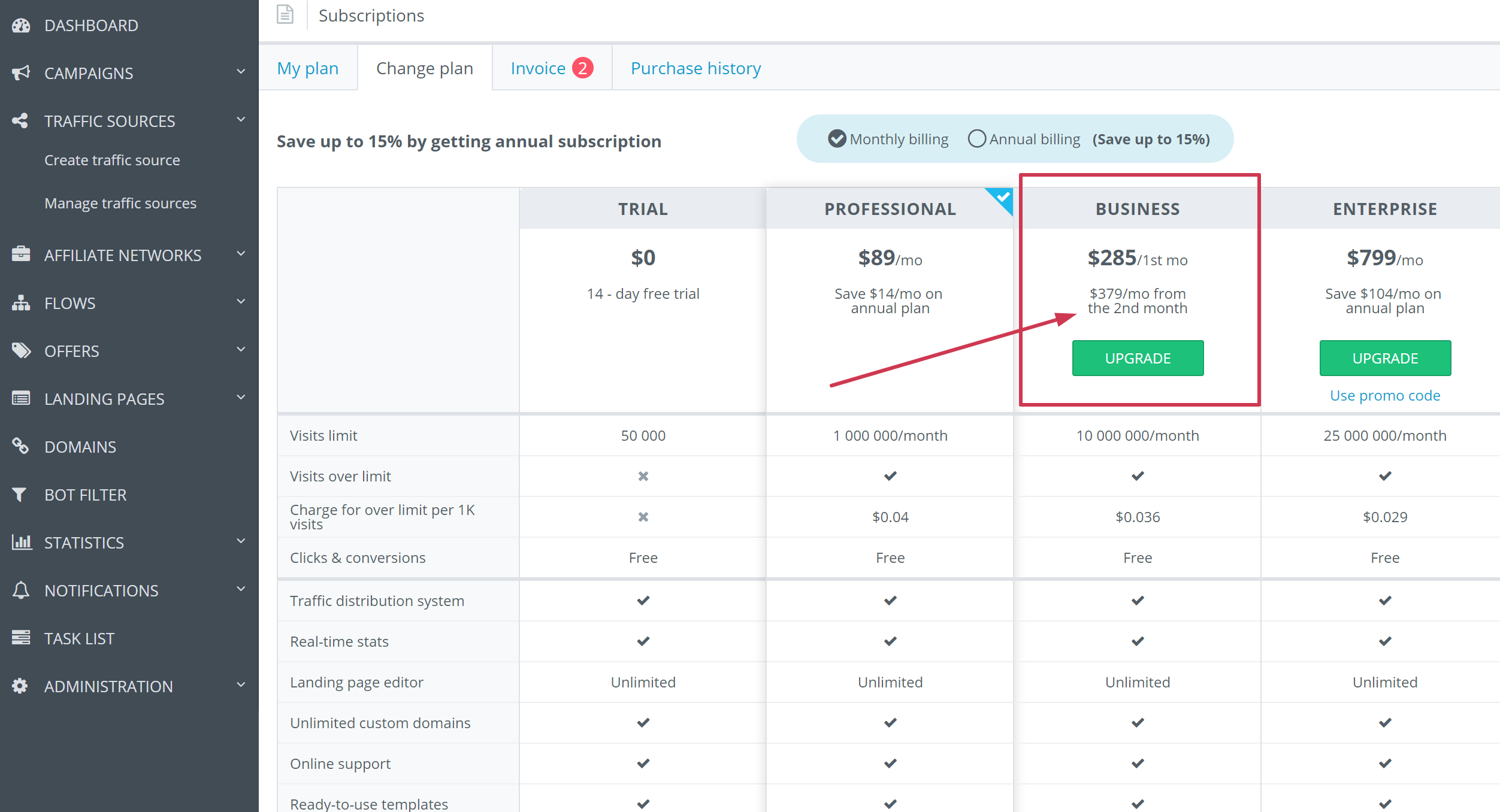Image resolution: width=1500 pixels, height=812 pixels.
Task: Click the Use promo code link
Action: click(1384, 395)
